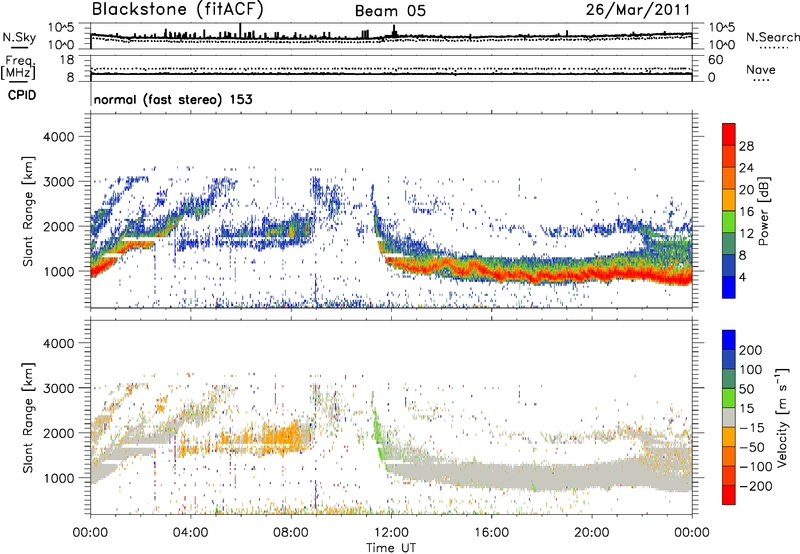The image size is (800, 554).
Task: Click the '200' label on Velocity colorbar
Action: [x=751, y=350]
